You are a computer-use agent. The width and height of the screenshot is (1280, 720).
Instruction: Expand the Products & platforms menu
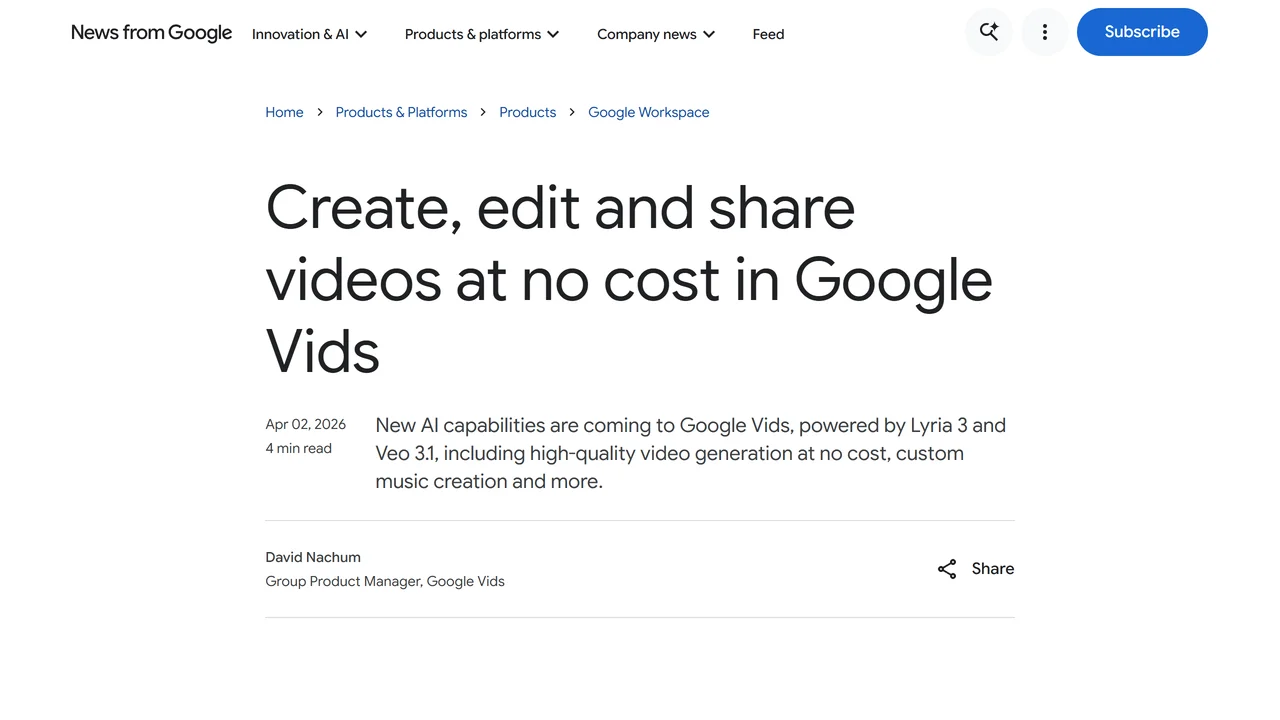coord(482,34)
